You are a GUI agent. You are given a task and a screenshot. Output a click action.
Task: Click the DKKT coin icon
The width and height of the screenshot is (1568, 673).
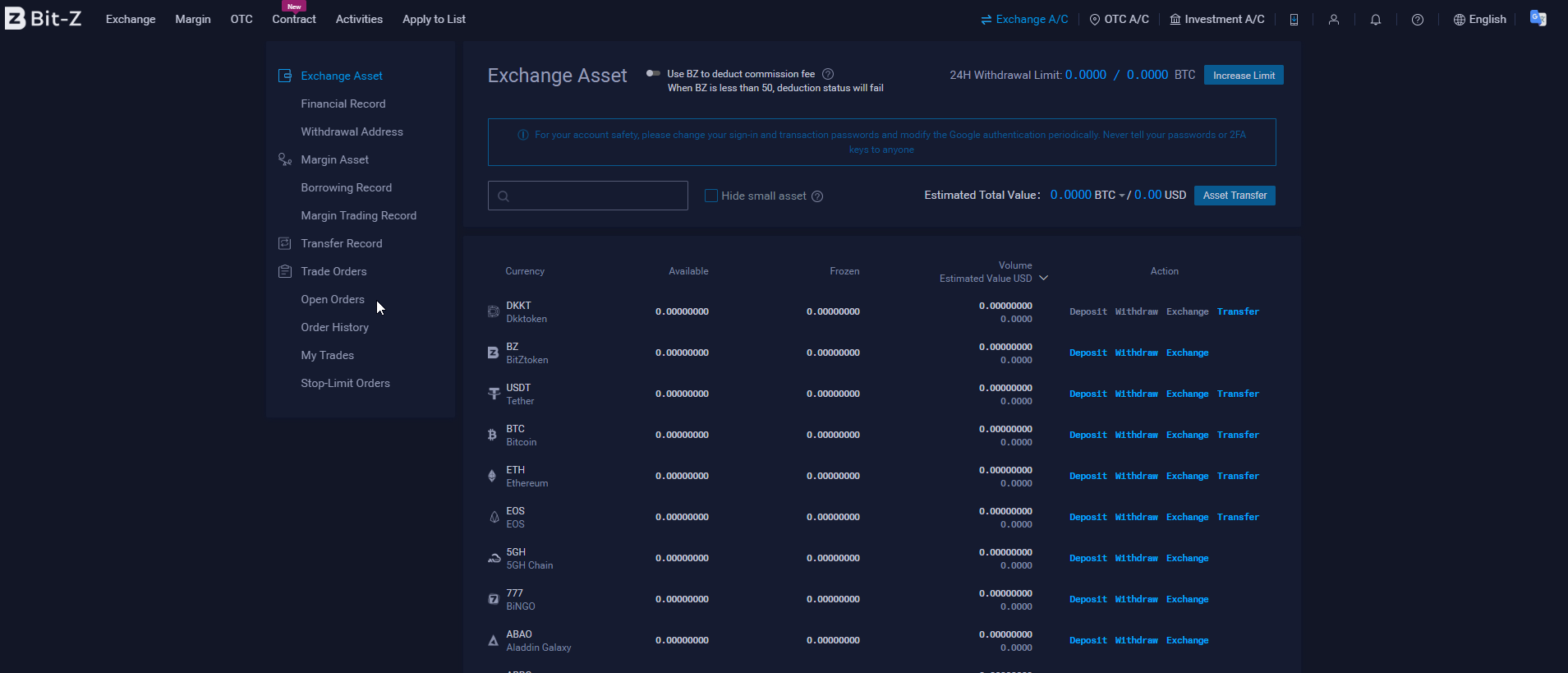pos(493,311)
